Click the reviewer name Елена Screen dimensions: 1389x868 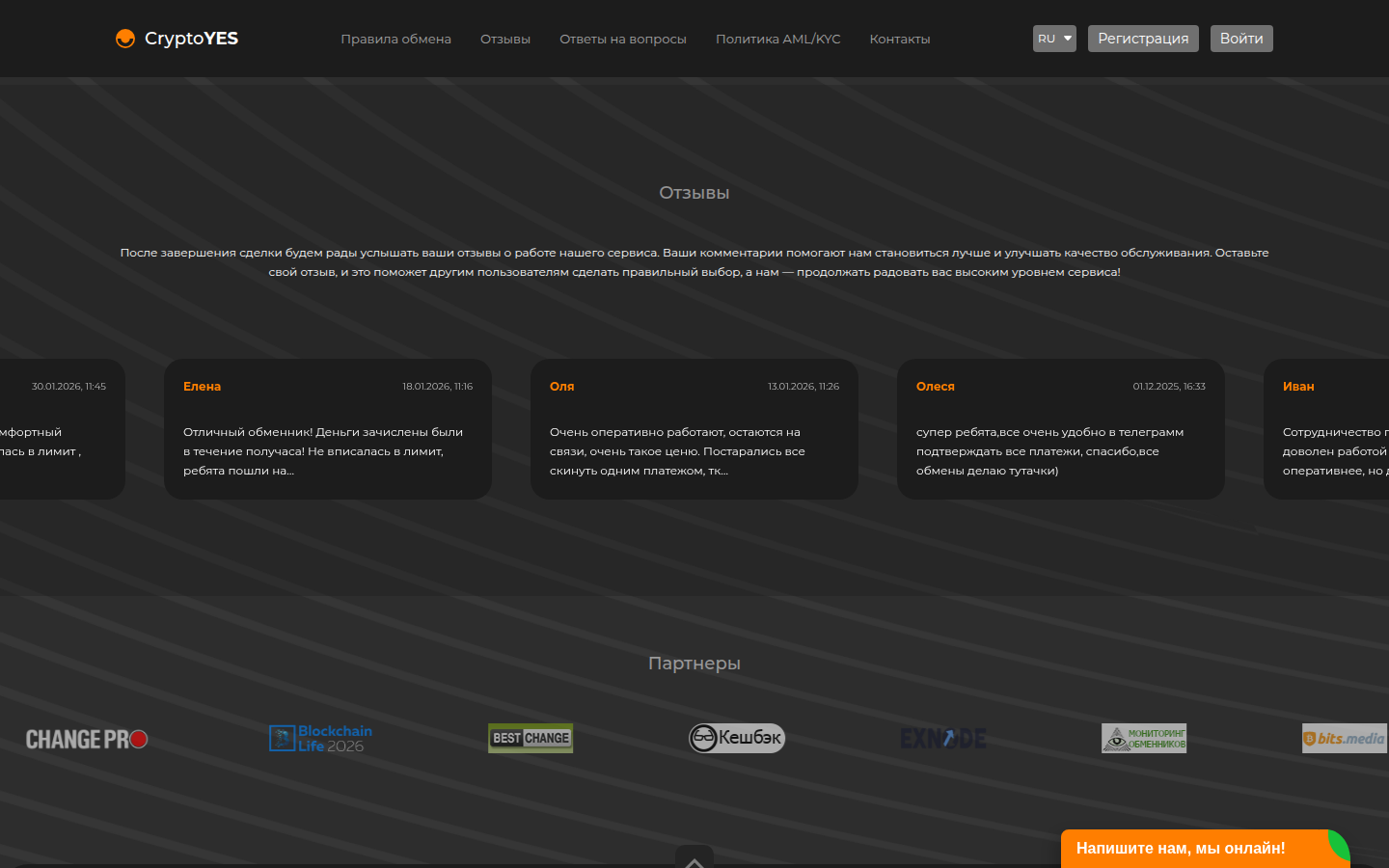pos(203,387)
